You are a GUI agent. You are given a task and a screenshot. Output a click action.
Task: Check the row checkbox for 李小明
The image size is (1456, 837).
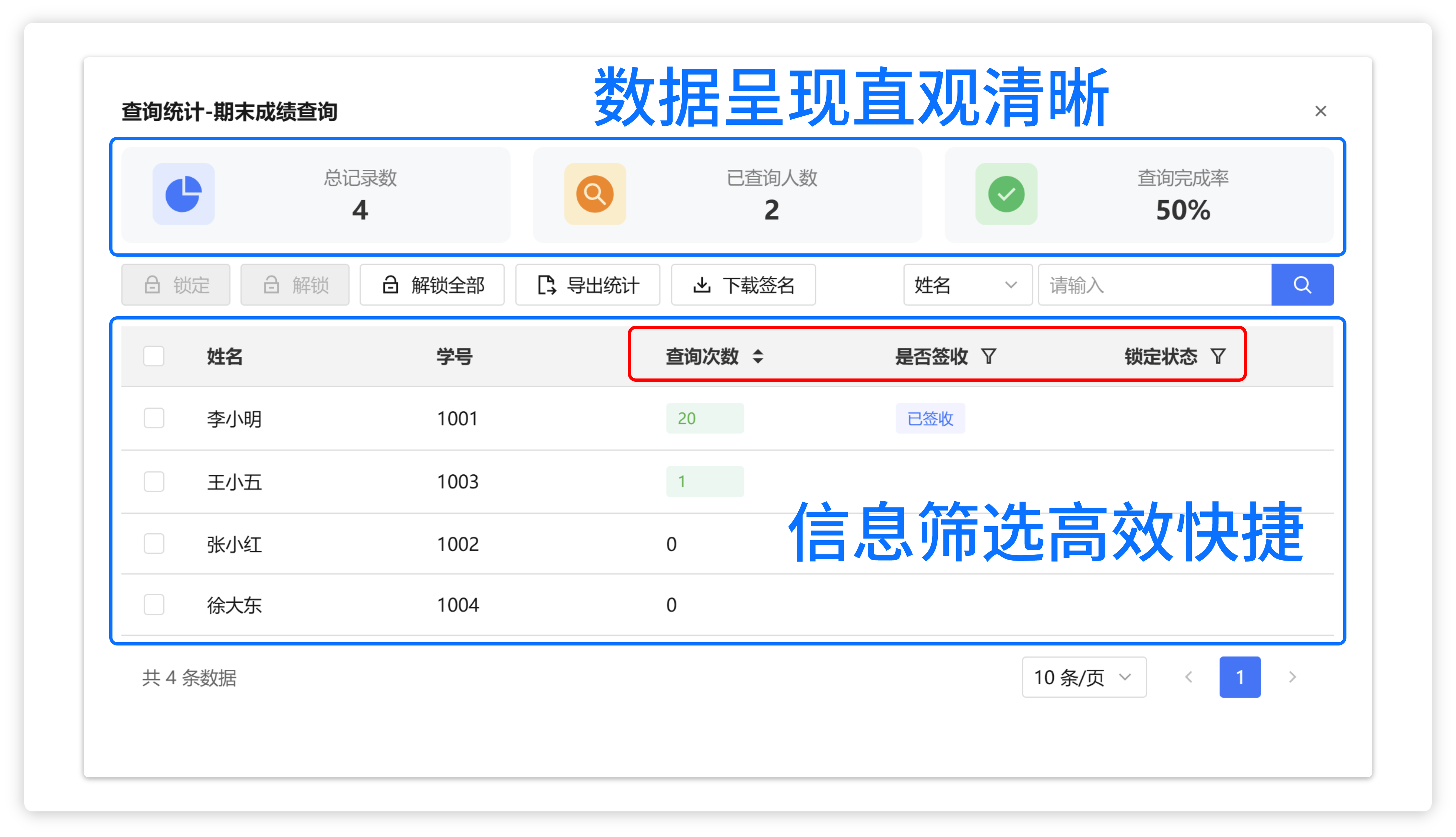[x=154, y=419]
